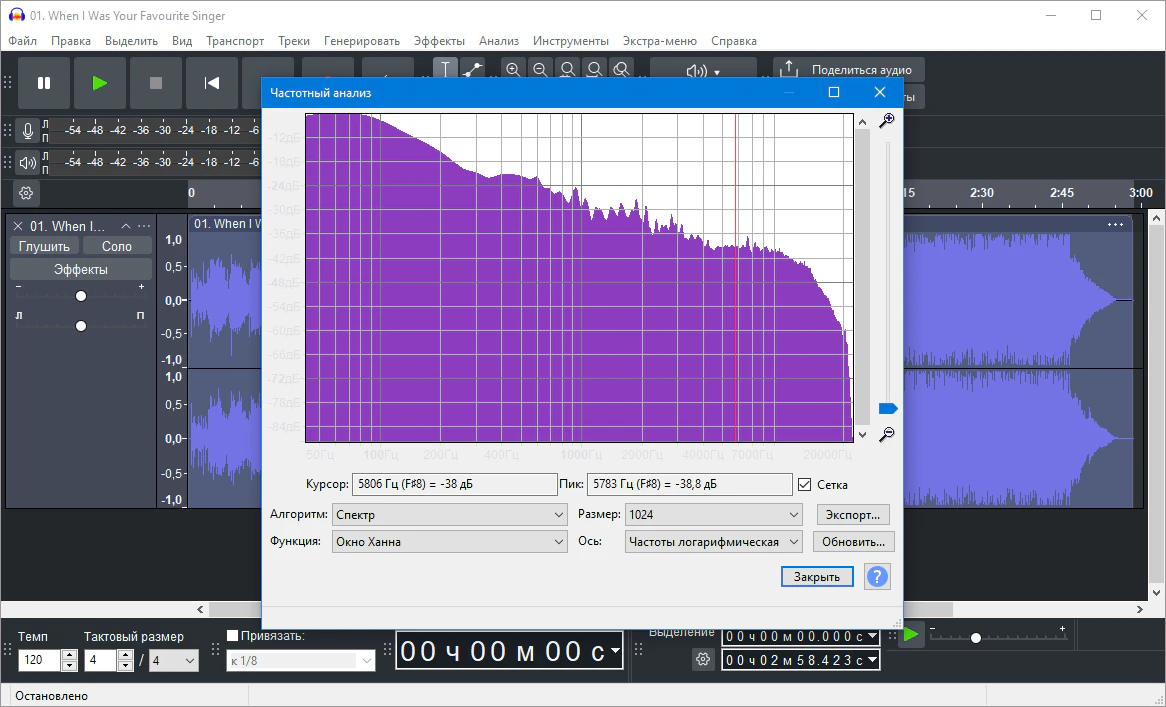The width and height of the screenshot is (1166, 707).
Task: Click the Stop playback button
Action: pyautogui.click(x=156, y=83)
